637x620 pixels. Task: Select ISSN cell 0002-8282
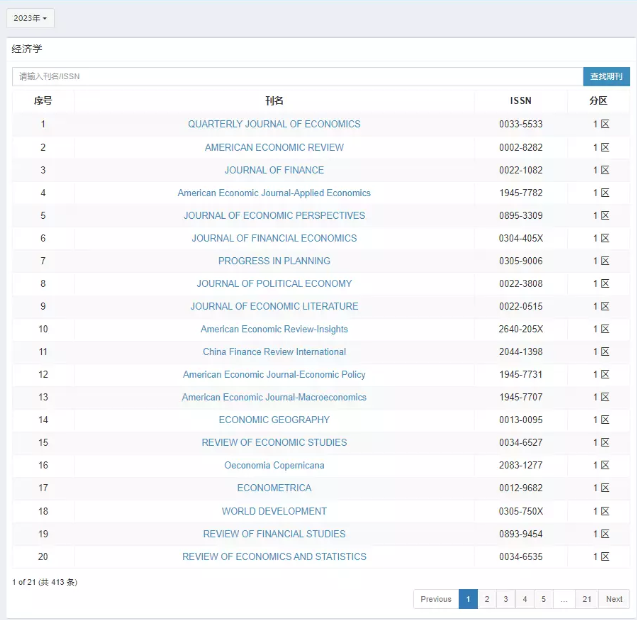(x=520, y=147)
